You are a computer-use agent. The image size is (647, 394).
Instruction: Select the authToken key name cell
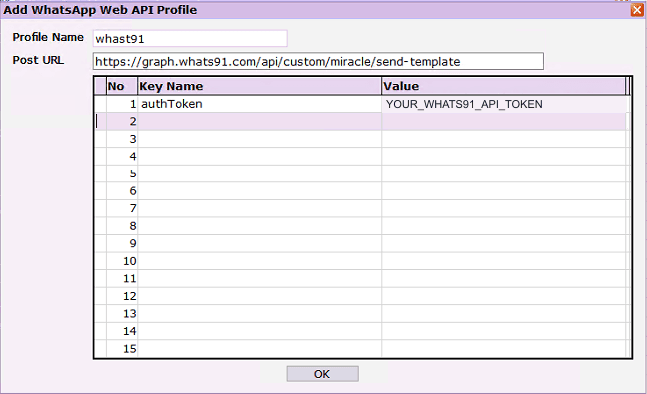pyautogui.click(x=260, y=104)
